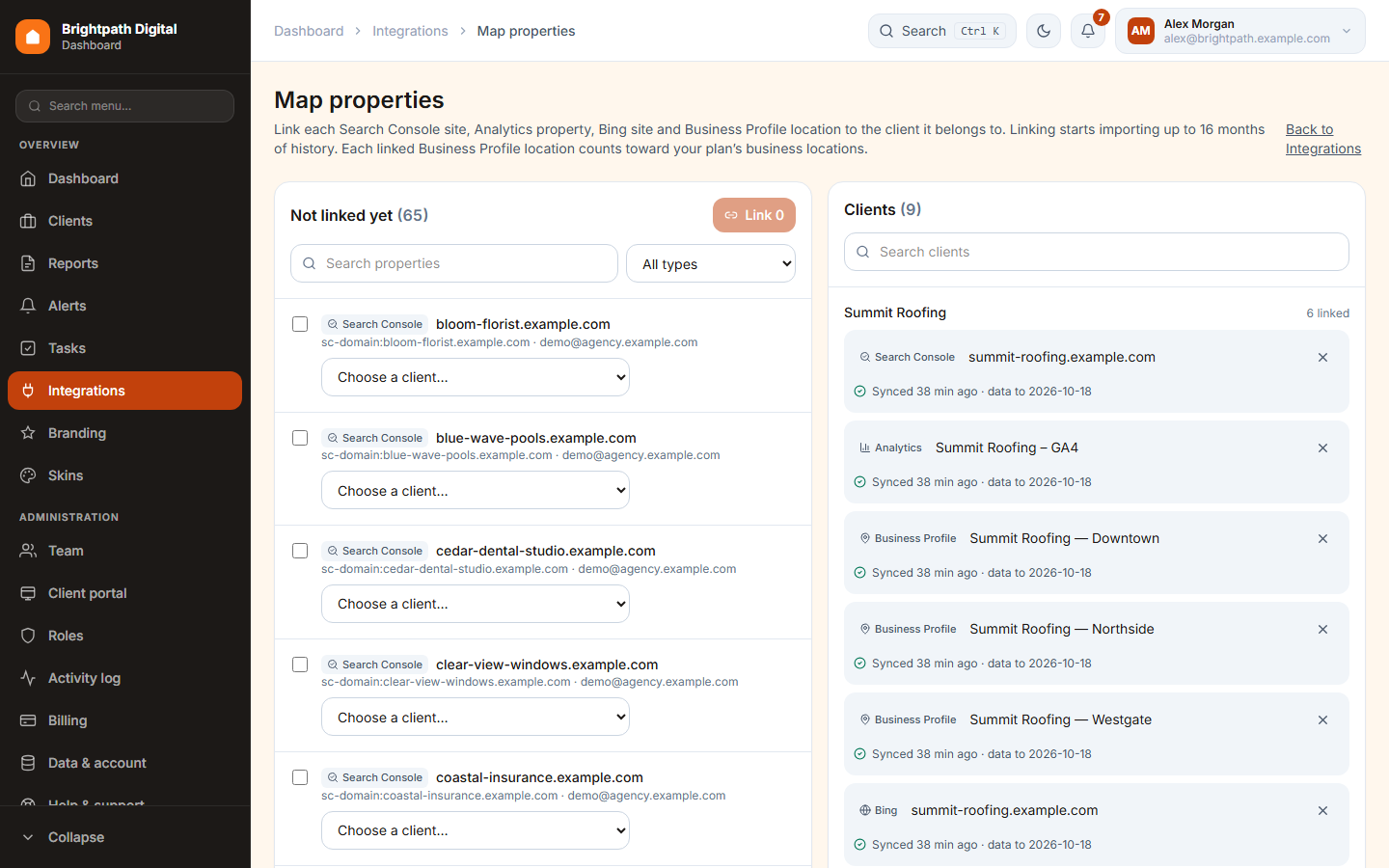
Task: Click the Roles shield icon
Action: coord(28,636)
